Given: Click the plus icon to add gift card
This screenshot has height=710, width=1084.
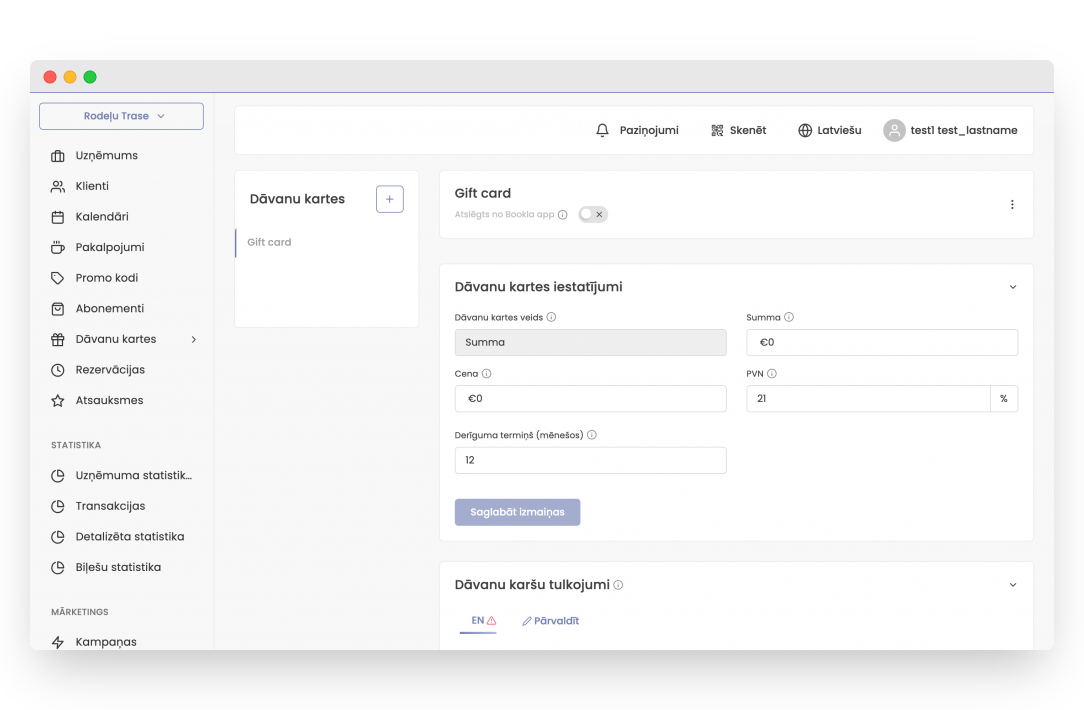Looking at the screenshot, I should tap(389, 199).
